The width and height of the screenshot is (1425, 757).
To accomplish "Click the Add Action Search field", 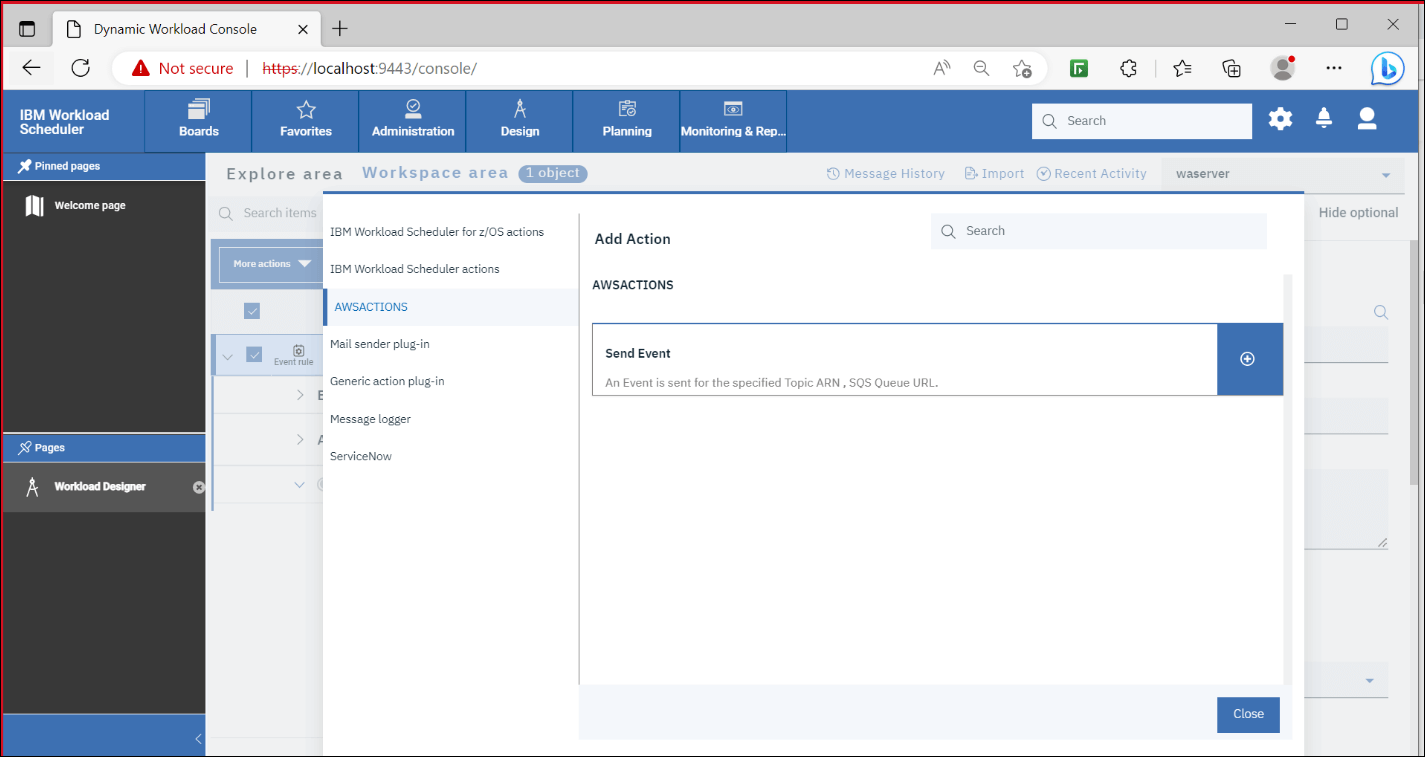I will pyautogui.click(x=1099, y=231).
